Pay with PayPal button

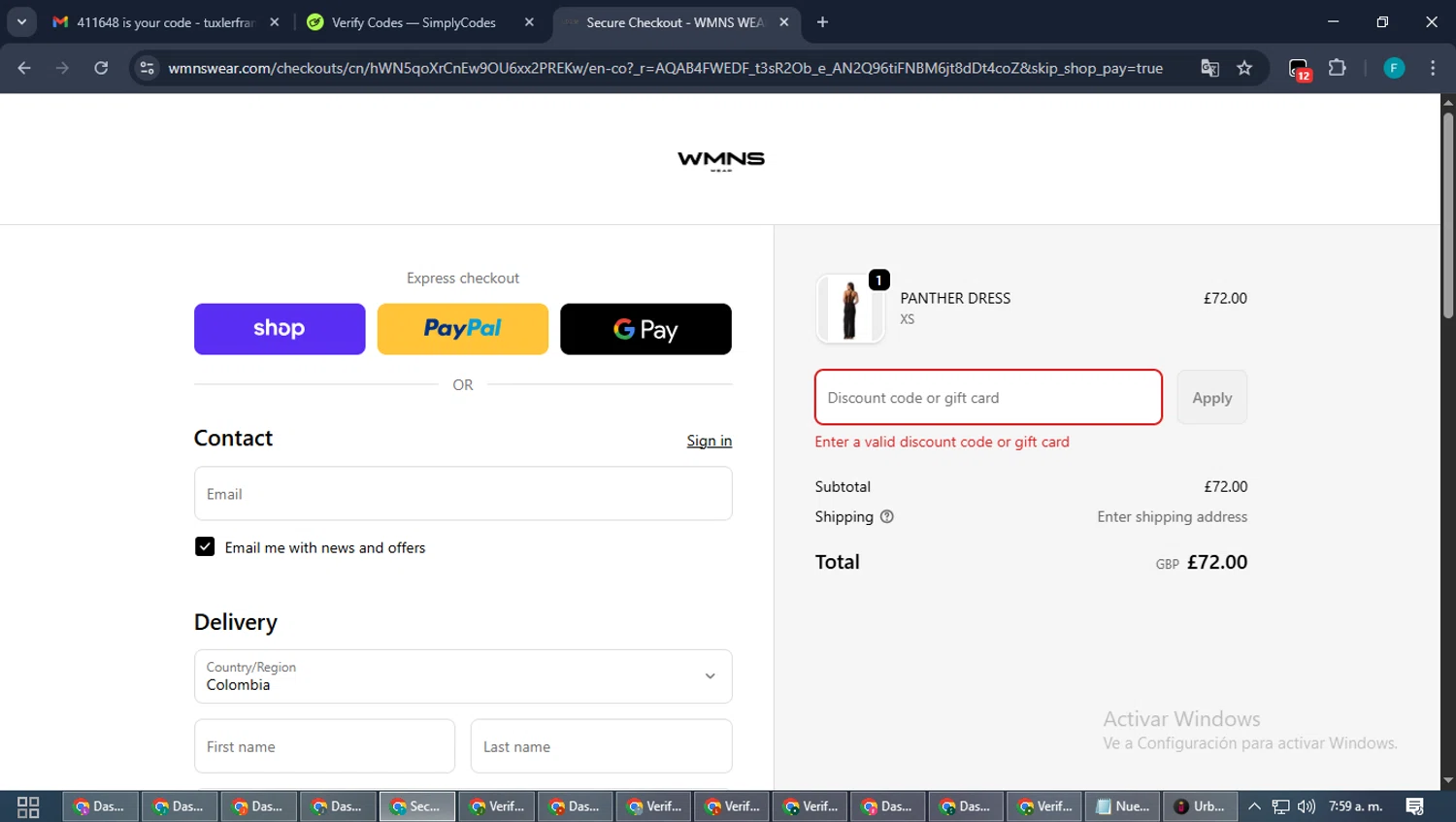(x=463, y=329)
